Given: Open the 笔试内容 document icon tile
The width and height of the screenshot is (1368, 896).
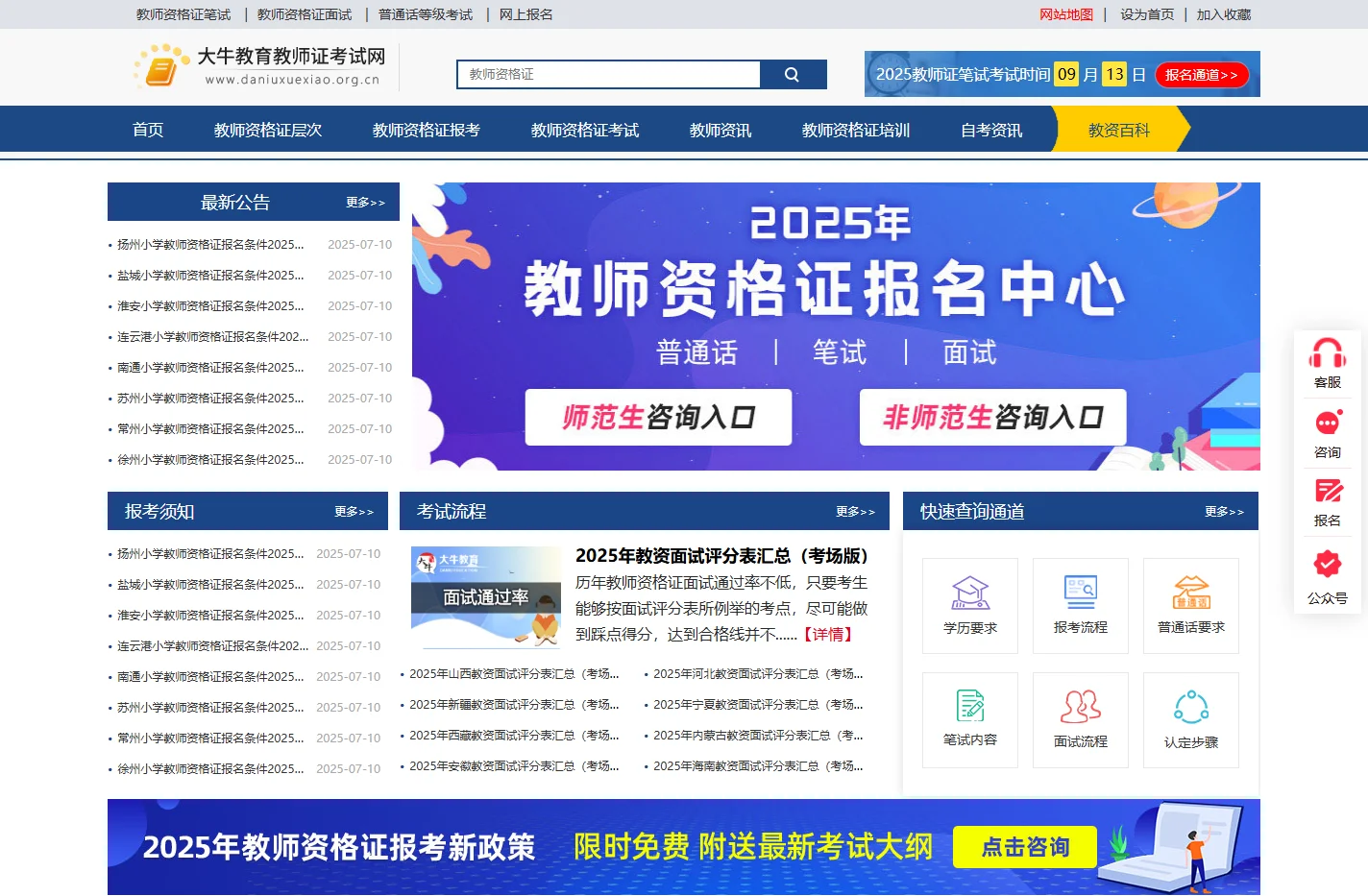Looking at the screenshot, I should click(x=970, y=720).
